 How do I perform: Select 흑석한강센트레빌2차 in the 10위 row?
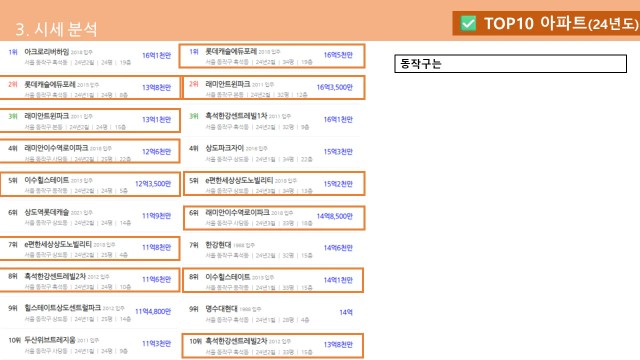point(236,341)
